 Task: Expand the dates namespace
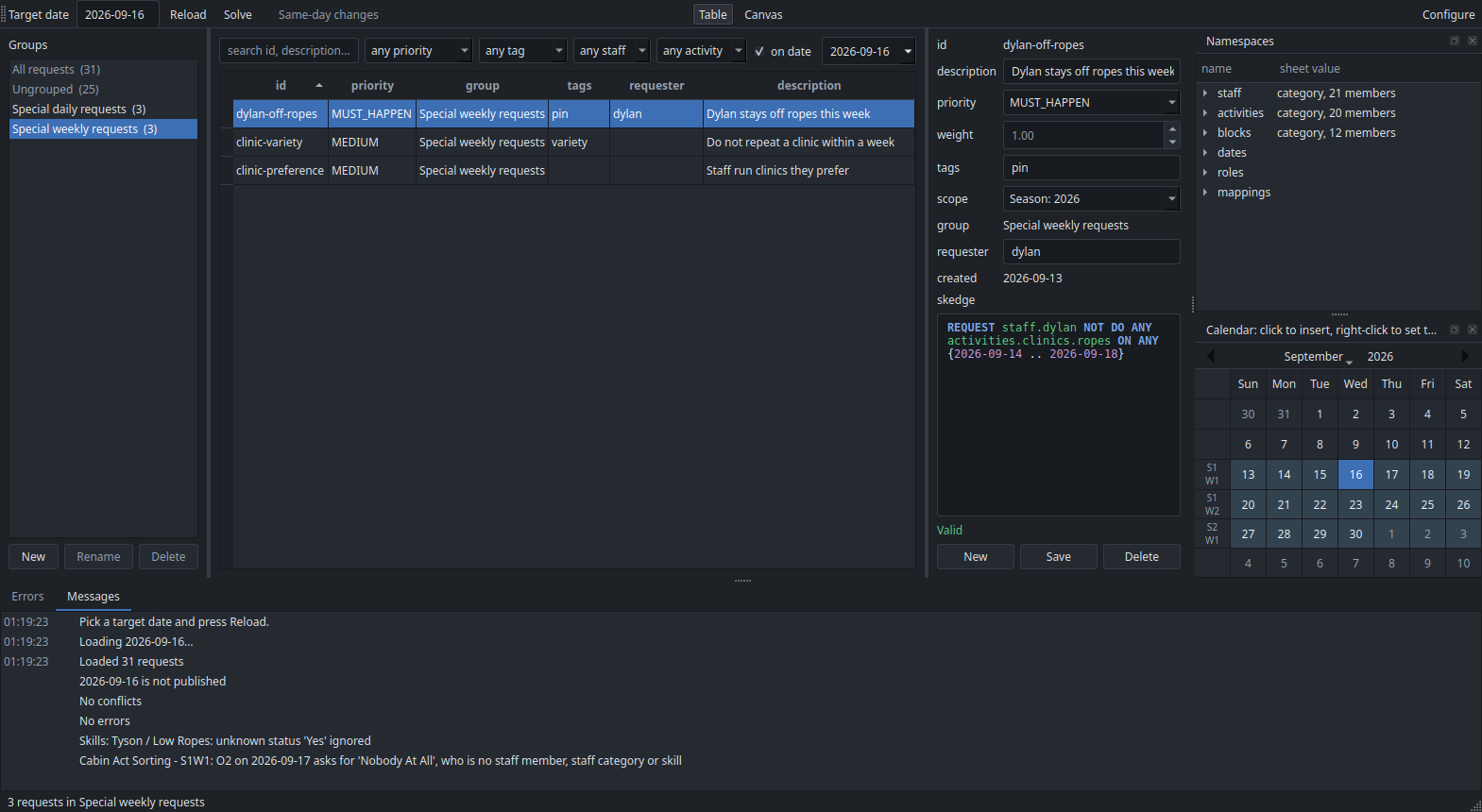pyautogui.click(x=1205, y=152)
